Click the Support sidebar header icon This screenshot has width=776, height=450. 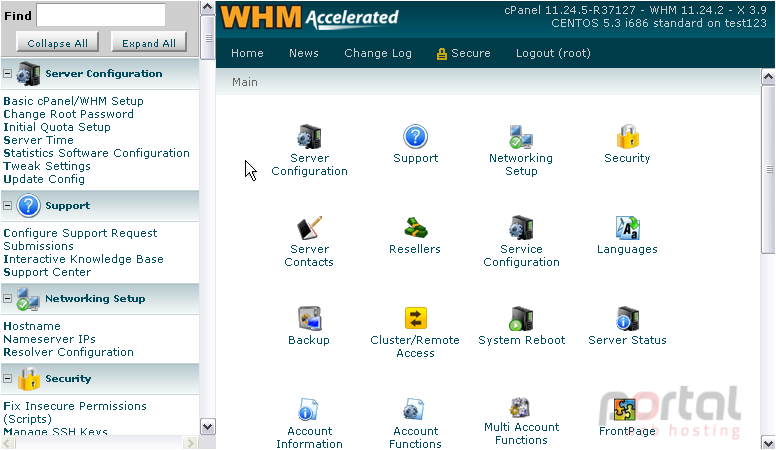(28, 205)
